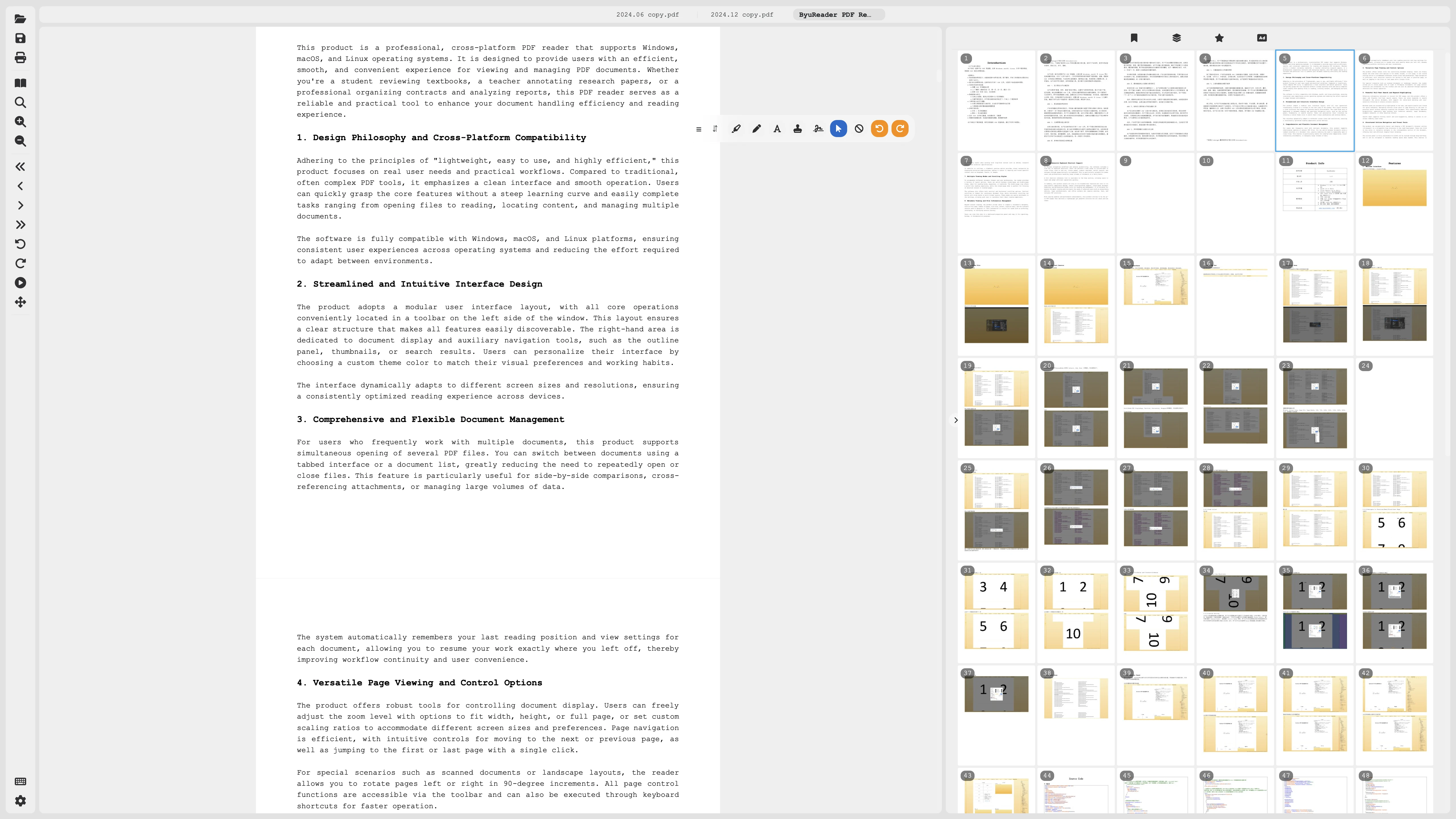Viewport: 1456px width, 819px height.
Task: Open a file with the folder icon
Action: coord(20,19)
